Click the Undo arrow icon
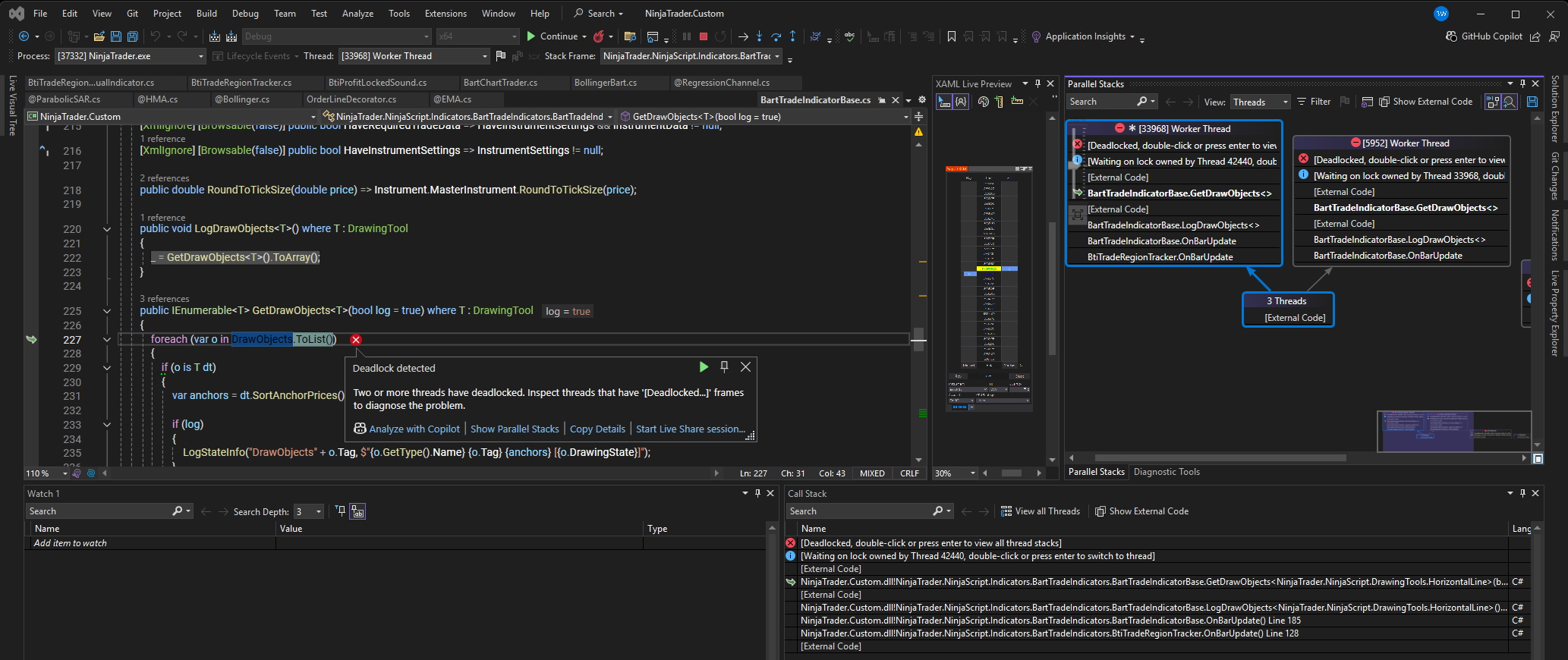The width and height of the screenshot is (1568, 660). 156,36
